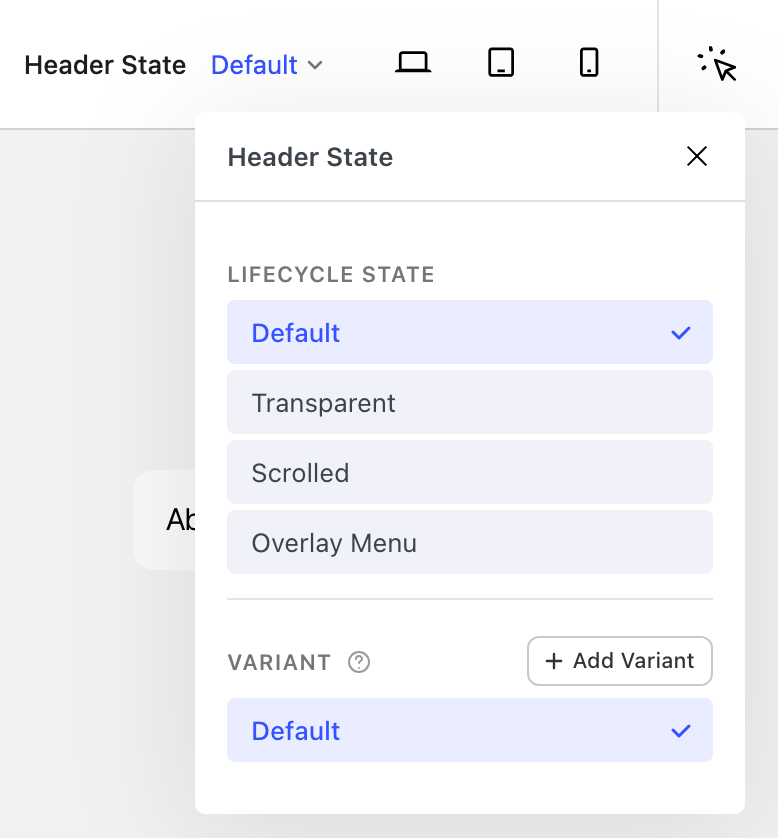Click the Add Variant button
The image size is (778, 838).
(x=619, y=661)
